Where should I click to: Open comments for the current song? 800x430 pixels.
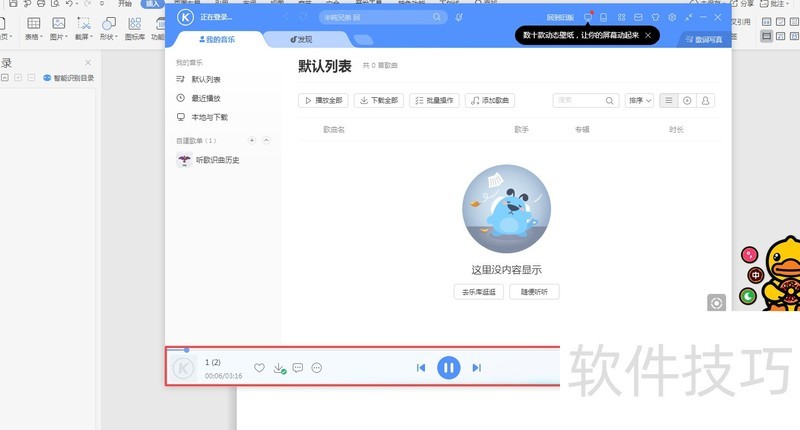pyautogui.click(x=298, y=368)
